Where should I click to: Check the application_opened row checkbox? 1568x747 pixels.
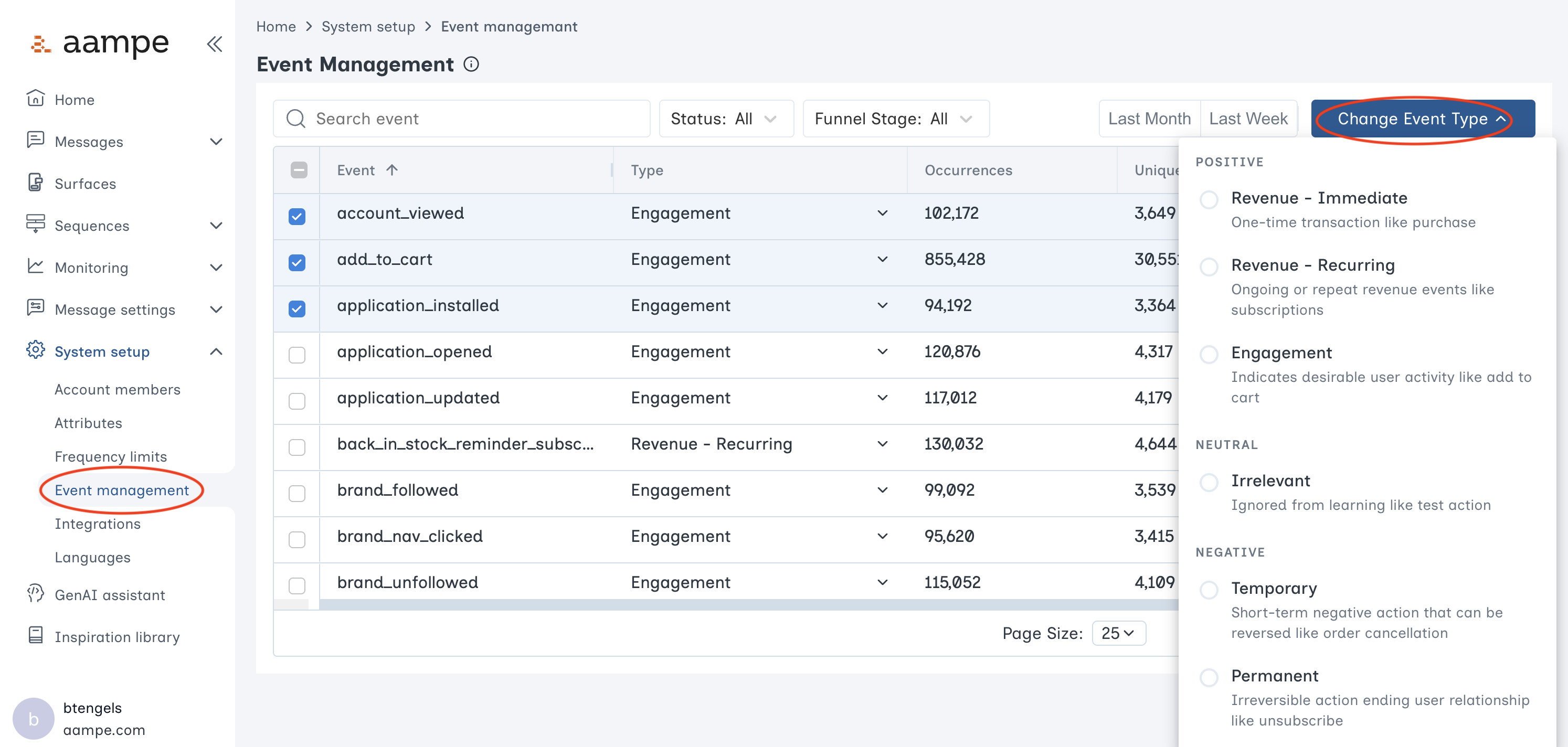(296, 355)
